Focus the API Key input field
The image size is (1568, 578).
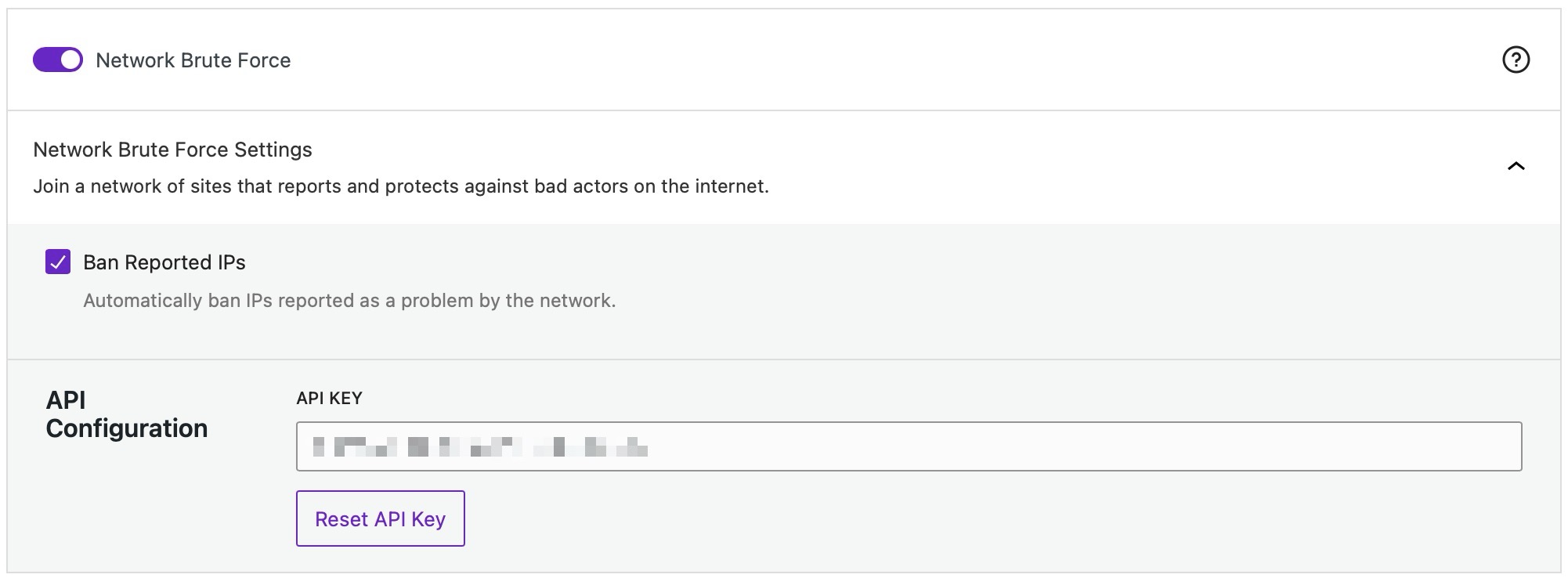909,446
